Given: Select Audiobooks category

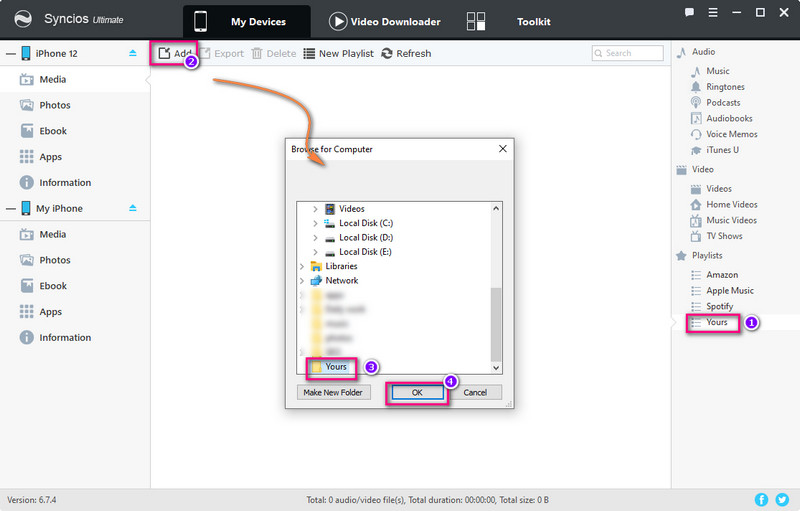Looking at the screenshot, I should (x=721, y=118).
